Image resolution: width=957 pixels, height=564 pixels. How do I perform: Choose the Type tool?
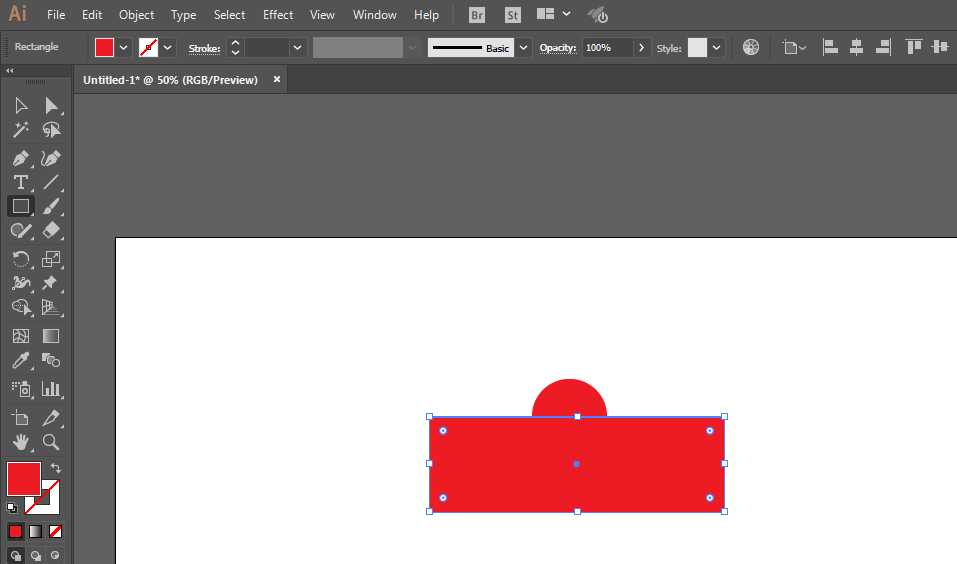pyautogui.click(x=21, y=182)
